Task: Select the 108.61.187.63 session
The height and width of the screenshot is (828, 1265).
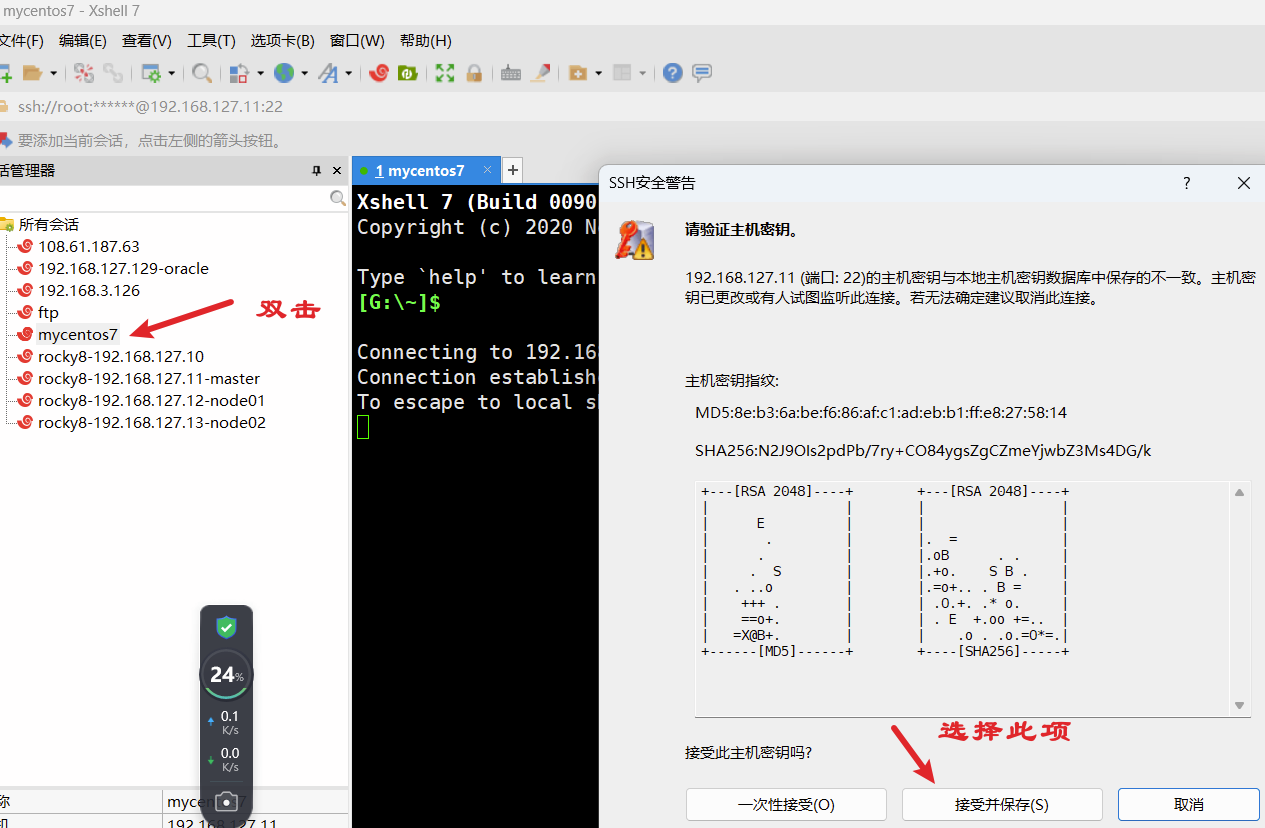Action: 89,246
